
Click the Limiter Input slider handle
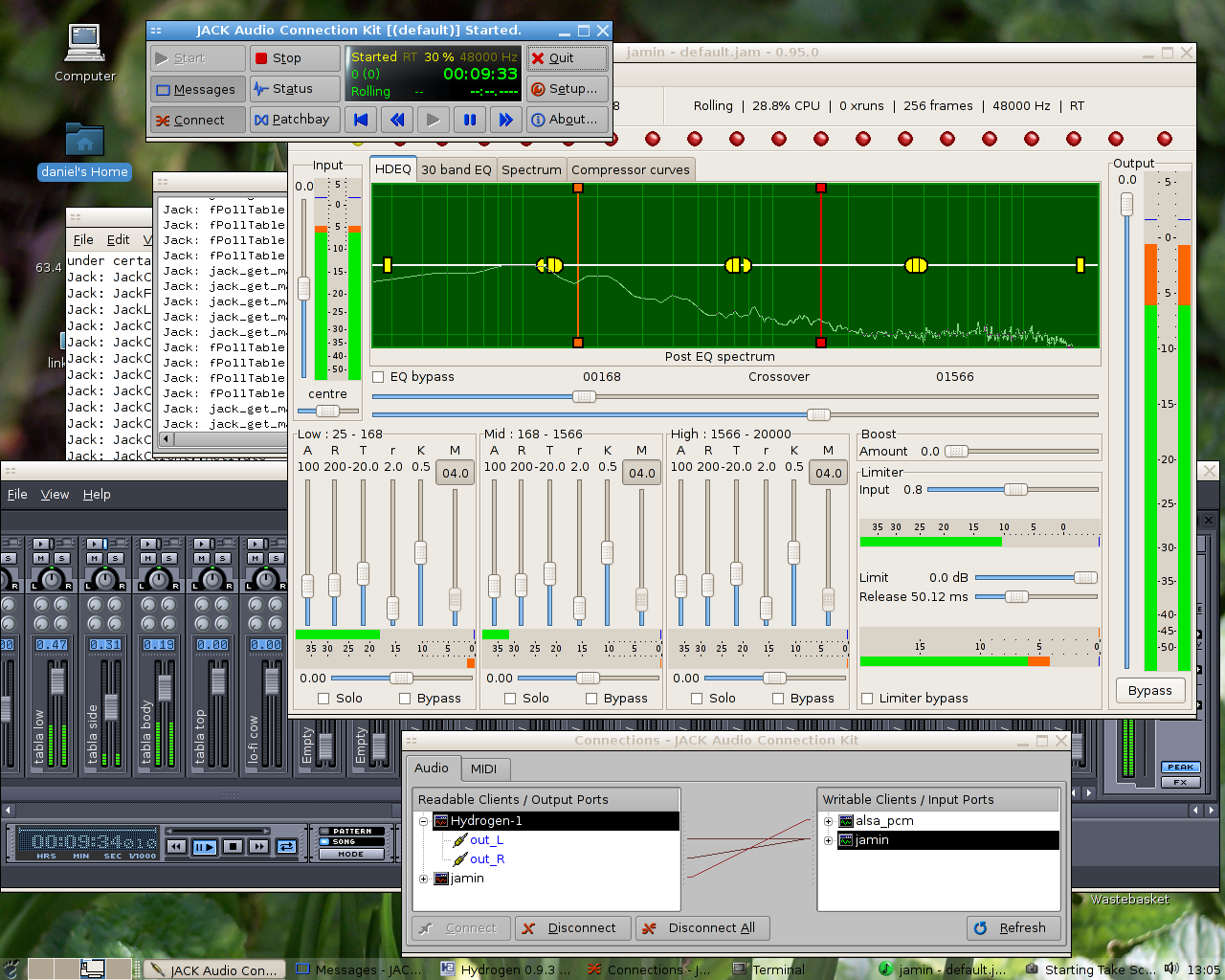tap(1015, 490)
